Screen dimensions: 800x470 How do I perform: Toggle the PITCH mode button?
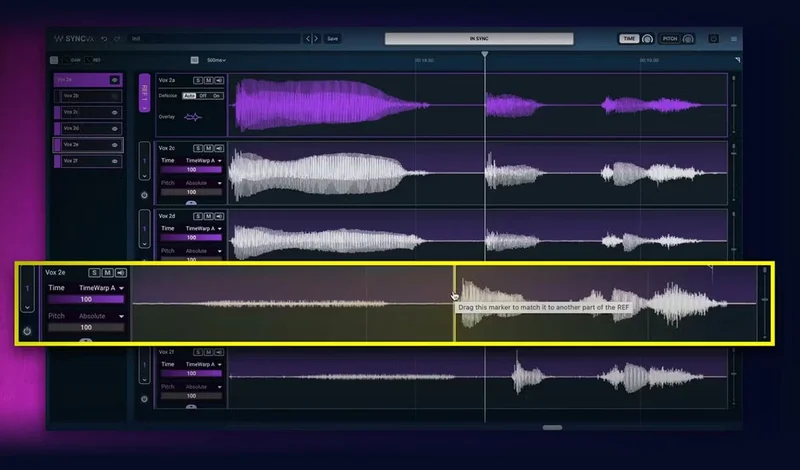(x=670, y=39)
